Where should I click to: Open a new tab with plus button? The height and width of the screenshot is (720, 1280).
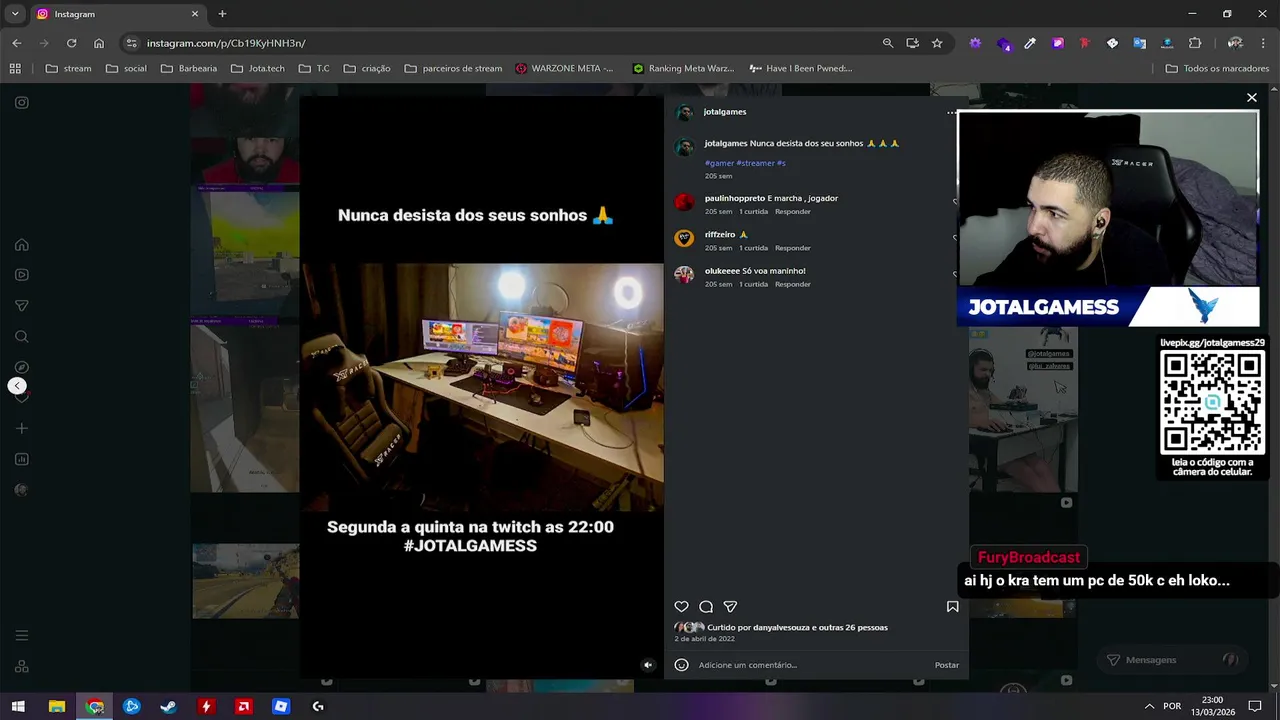[222, 14]
